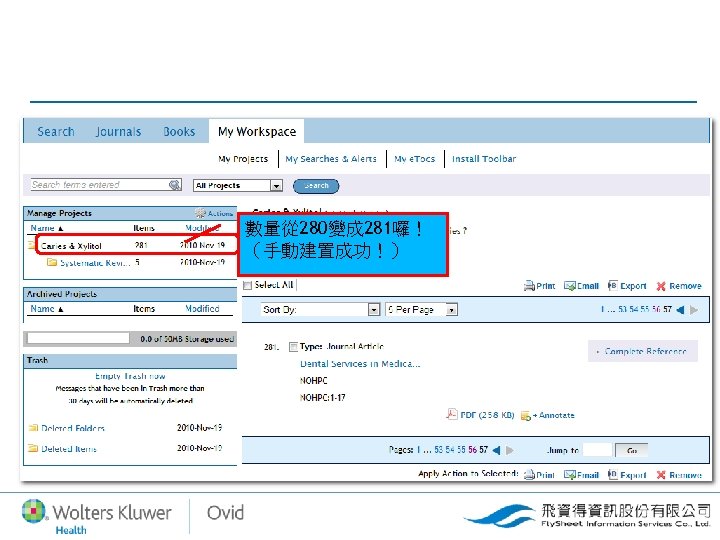
Task: Go to page 53 in top pager
Action: point(622,309)
